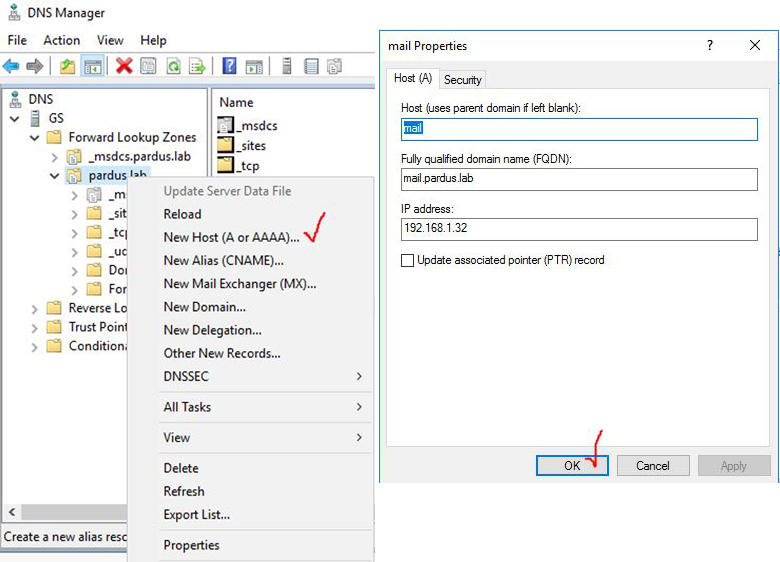Expand the Reverse Lookup Zones node

(34, 309)
